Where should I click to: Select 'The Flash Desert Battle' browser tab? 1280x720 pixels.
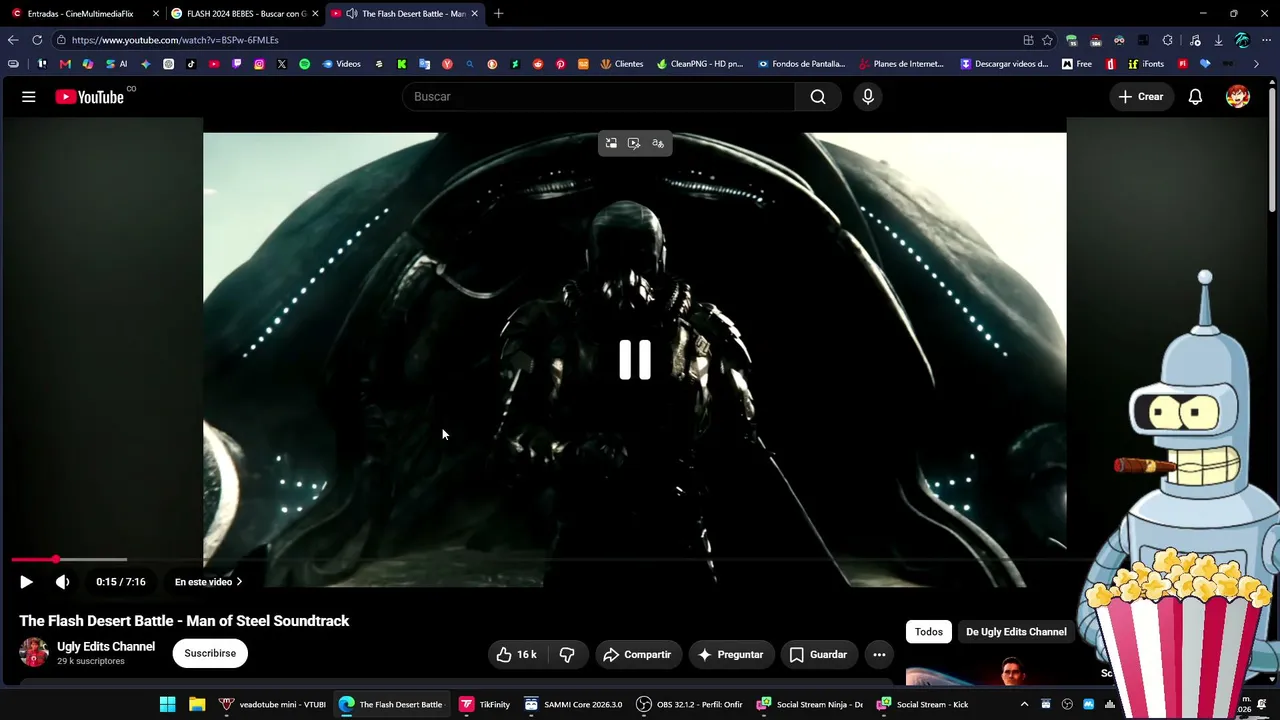[x=405, y=14]
